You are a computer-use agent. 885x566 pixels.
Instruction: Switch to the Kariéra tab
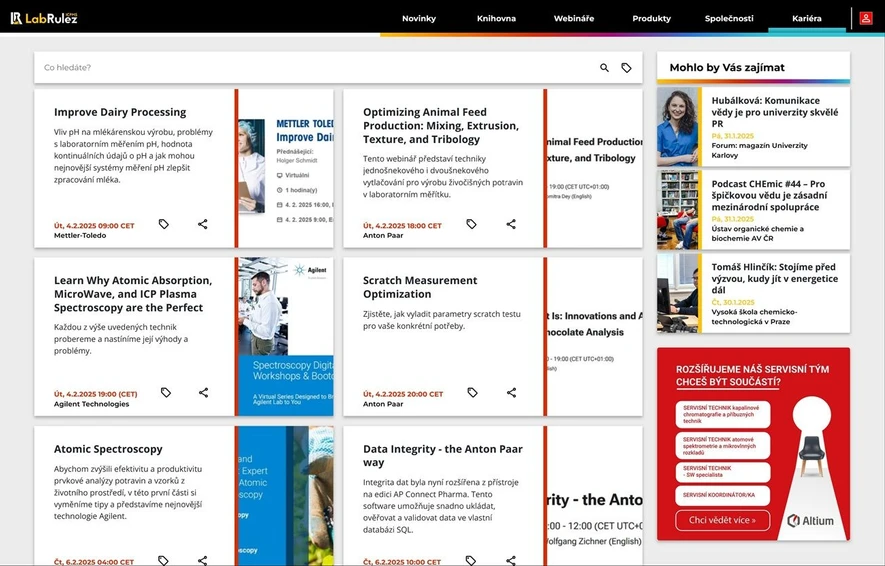point(807,18)
